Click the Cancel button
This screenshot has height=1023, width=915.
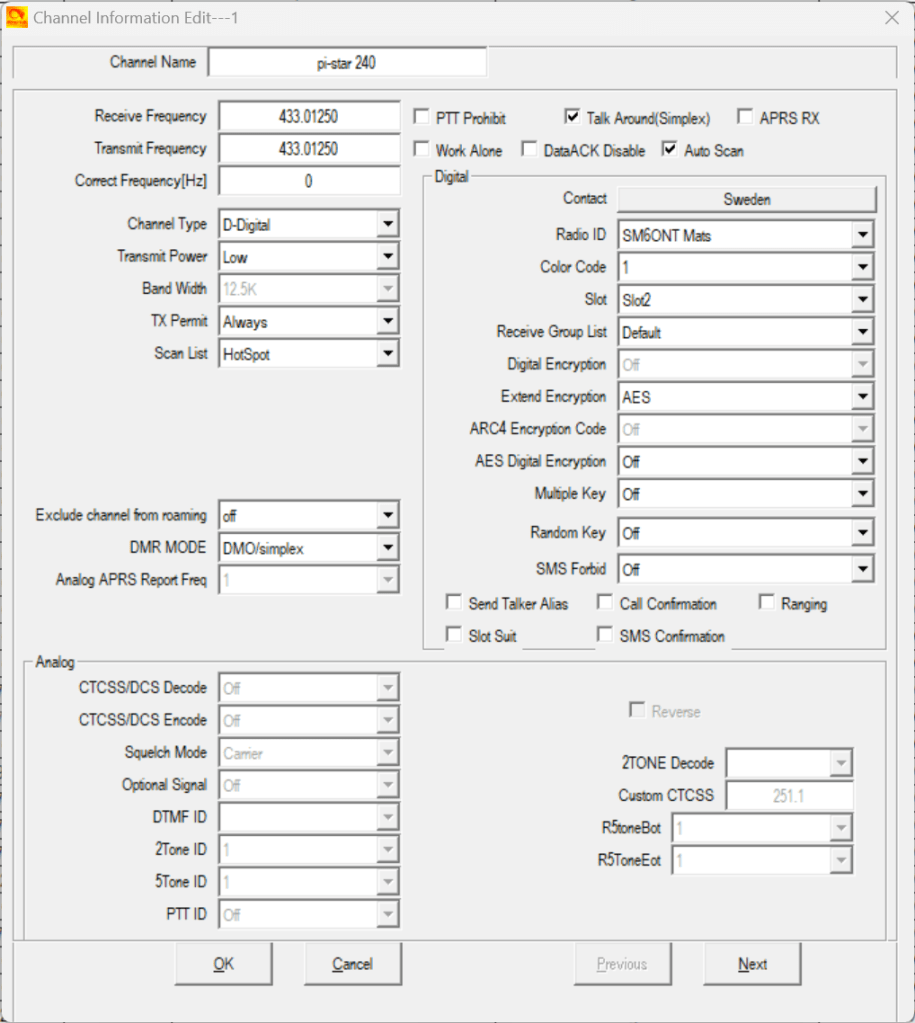(352, 964)
